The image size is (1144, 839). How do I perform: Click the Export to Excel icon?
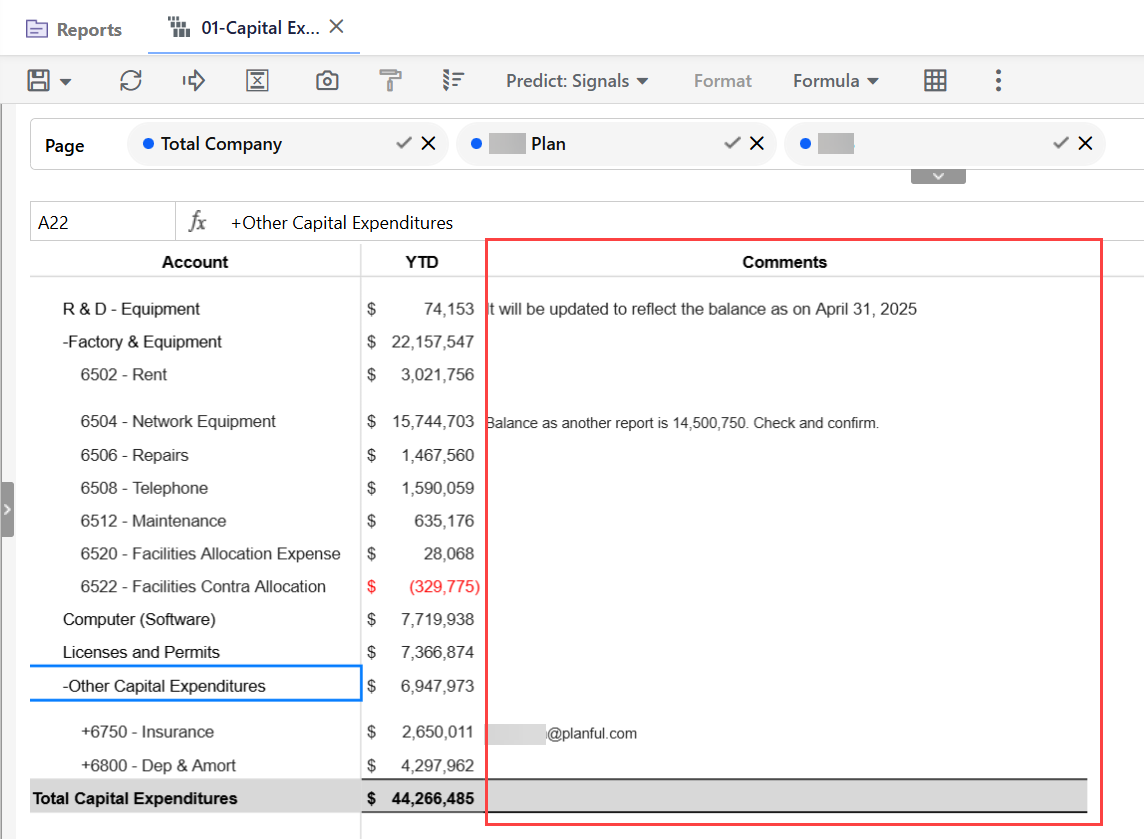pos(257,80)
